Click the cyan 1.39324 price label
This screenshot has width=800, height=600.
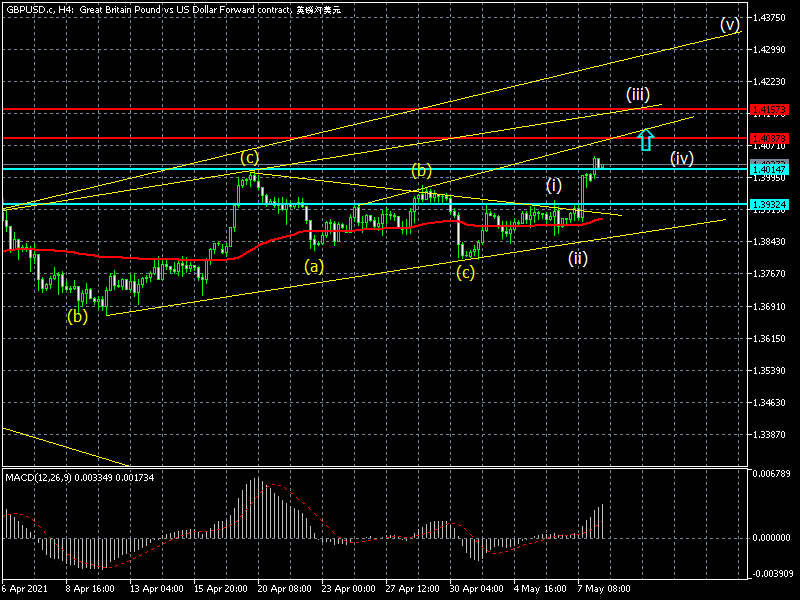click(769, 205)
